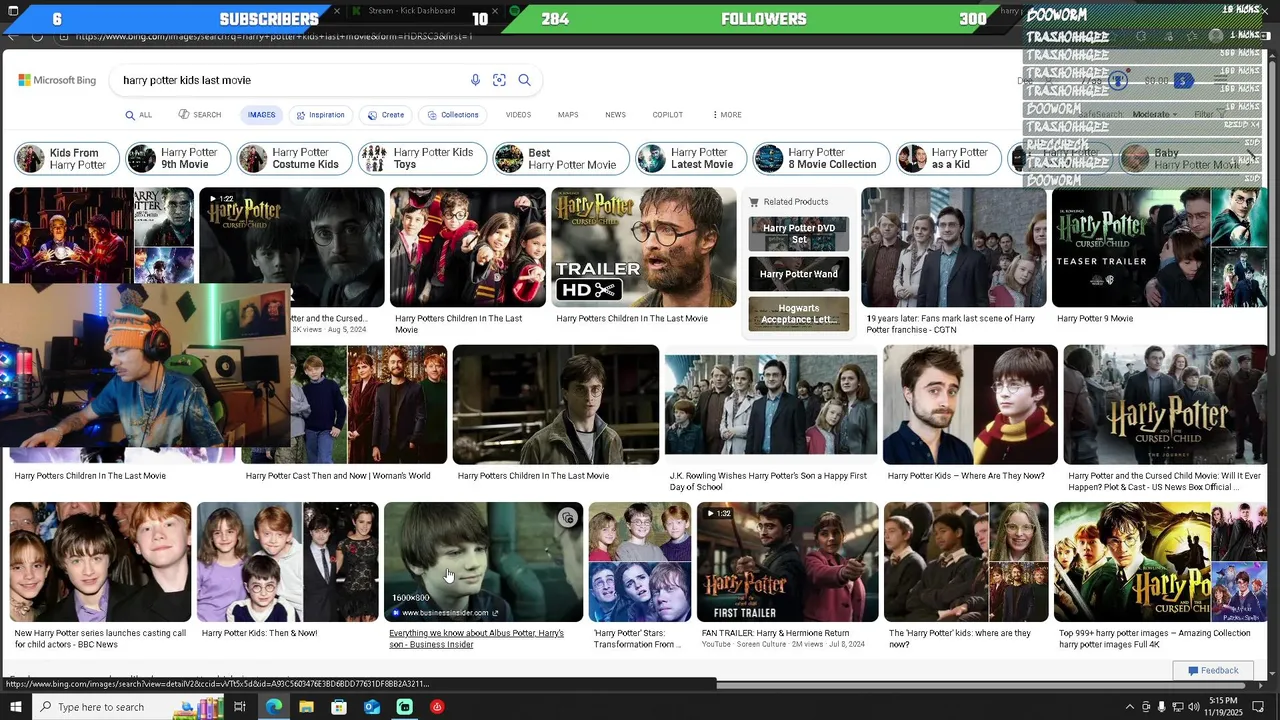Image resolution: width=1280 pixels, height=720 pixels.
Task: Show hidden system tray icons
Action: [1130, 707]
